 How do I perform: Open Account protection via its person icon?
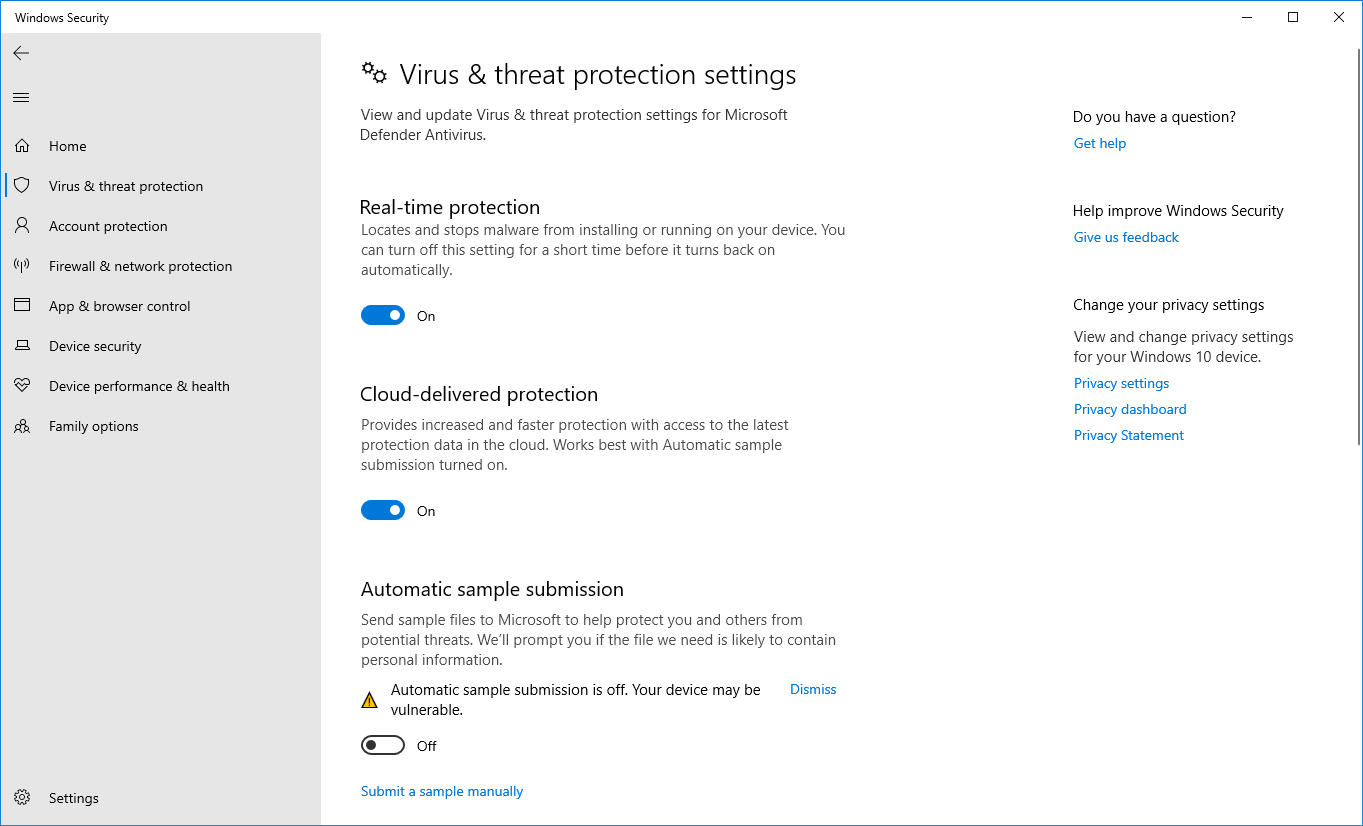click(x=22, y=225)
